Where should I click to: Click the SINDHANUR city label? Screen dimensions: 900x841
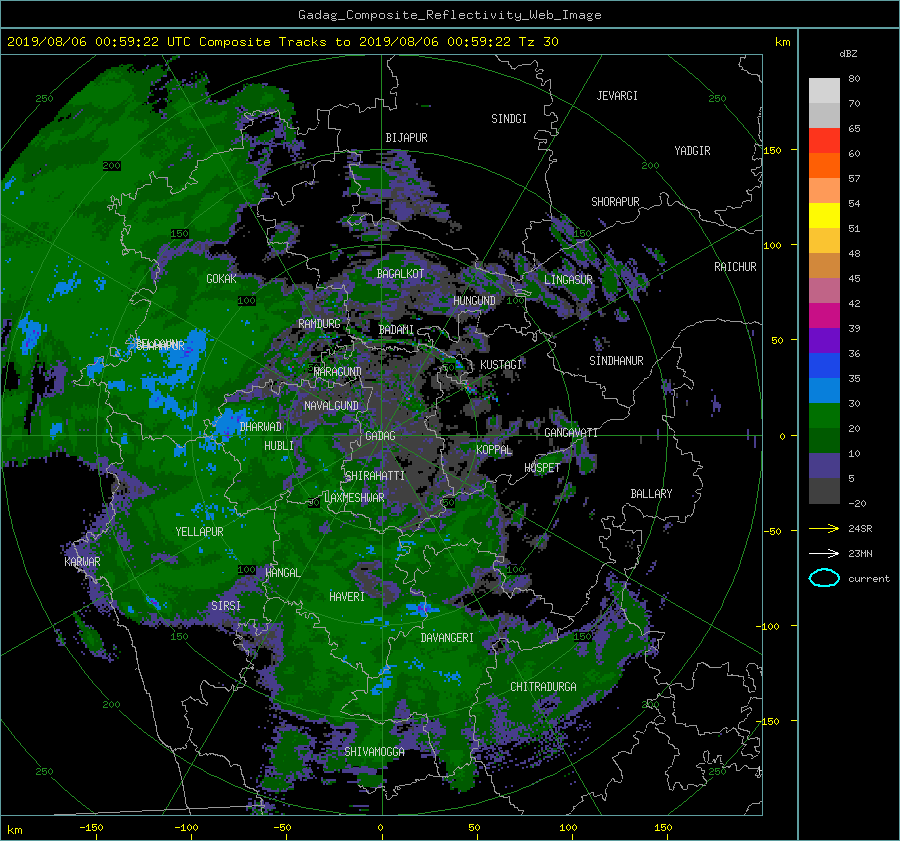click(616, 361)
